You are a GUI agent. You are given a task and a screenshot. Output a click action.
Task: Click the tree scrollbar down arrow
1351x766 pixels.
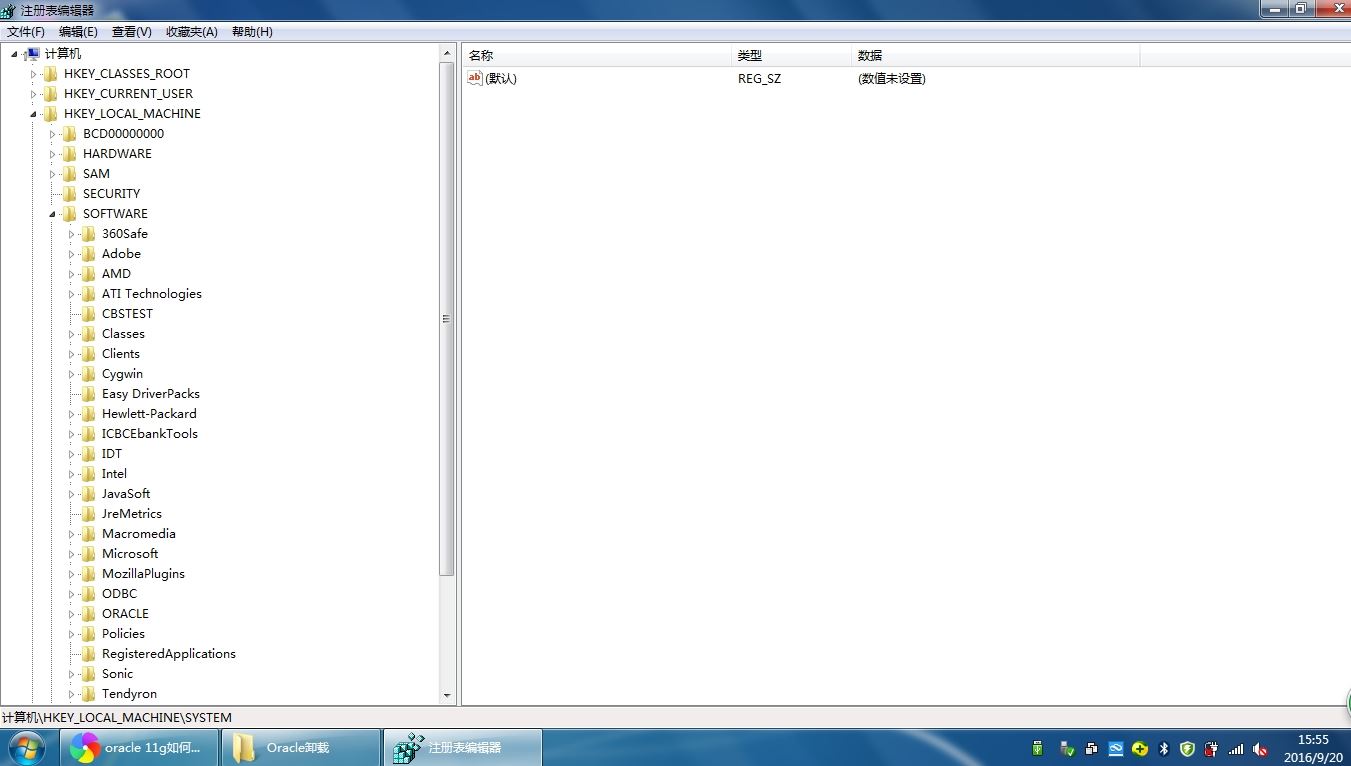[x=447, y=696]
